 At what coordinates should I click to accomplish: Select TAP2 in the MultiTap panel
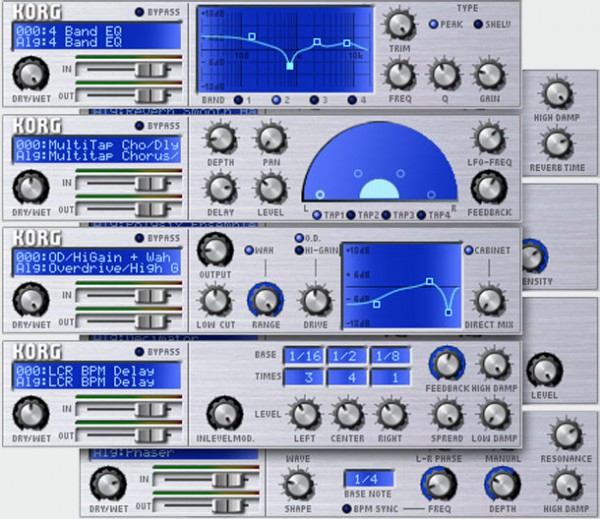click(x=351, y=215)
